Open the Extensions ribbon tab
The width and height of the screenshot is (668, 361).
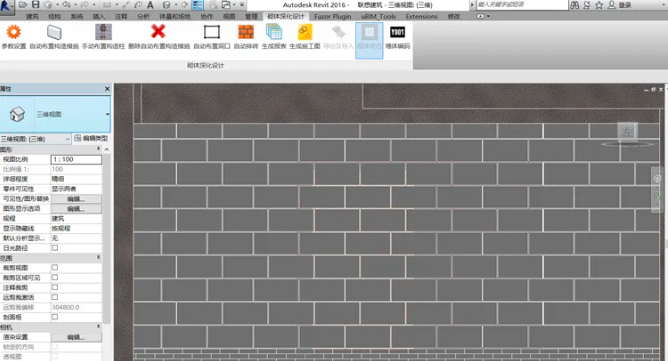coord(421,16)
